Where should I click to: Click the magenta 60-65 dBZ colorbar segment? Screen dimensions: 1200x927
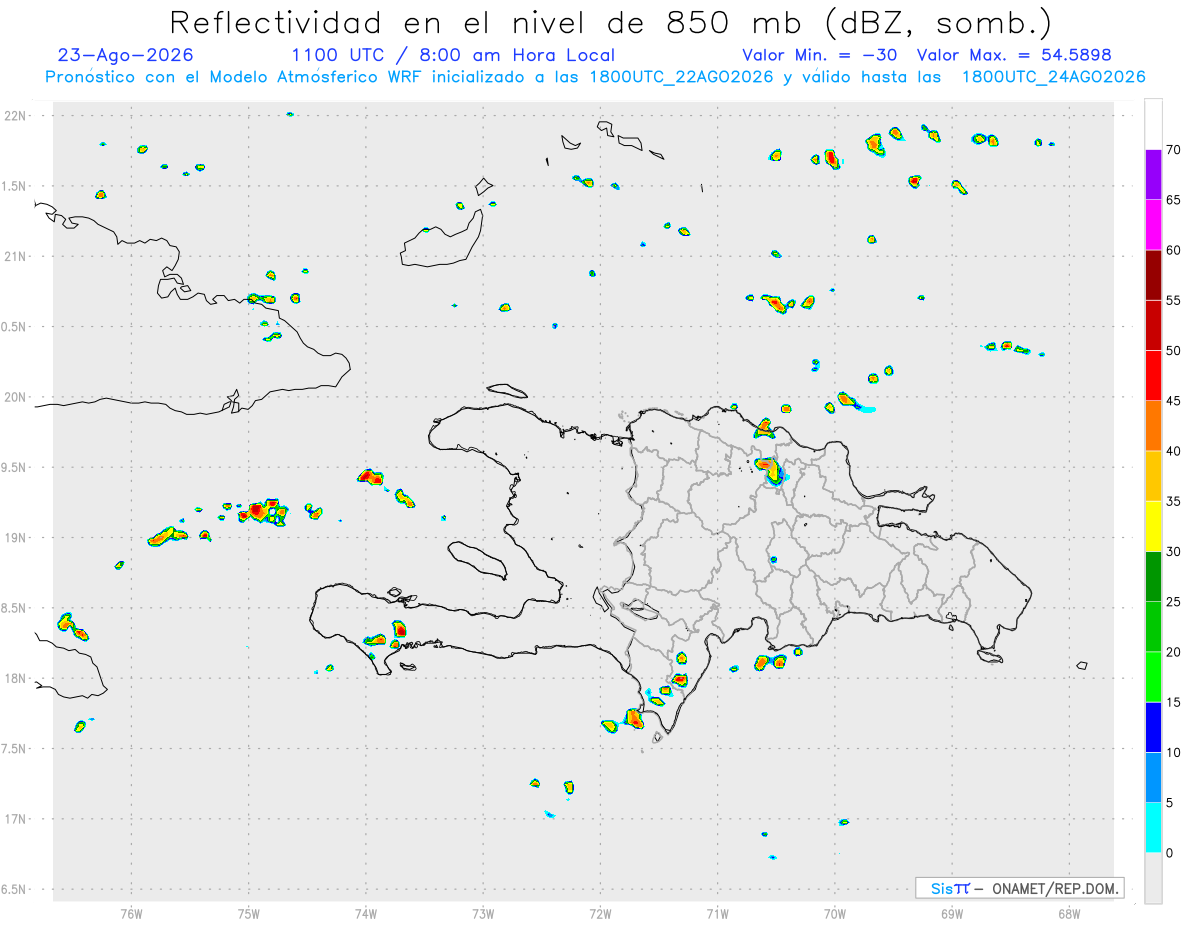1153,225
